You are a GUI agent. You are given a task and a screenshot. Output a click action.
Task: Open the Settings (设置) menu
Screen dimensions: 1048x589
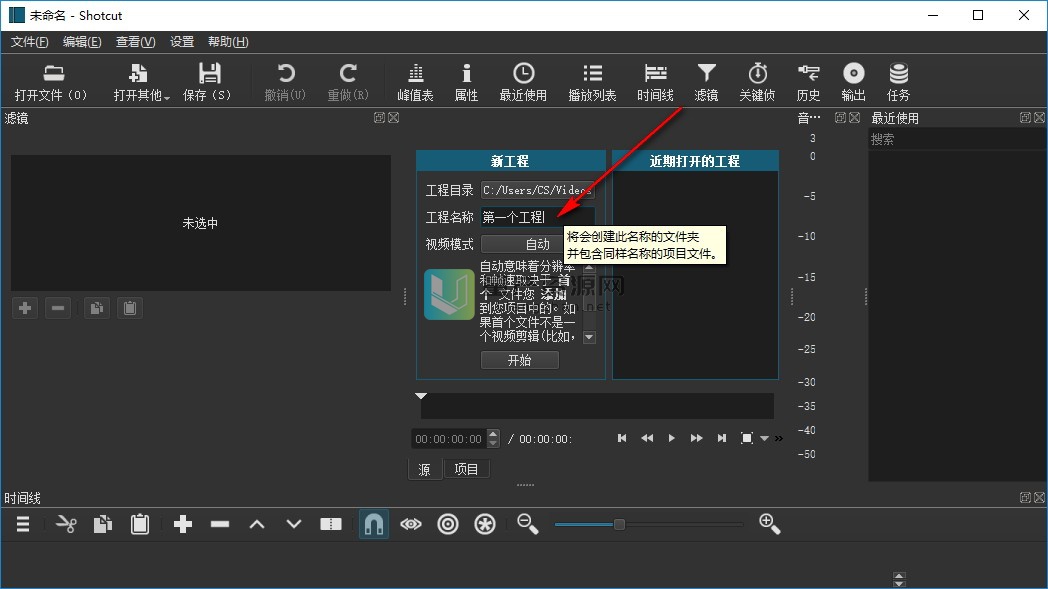point(182,41)
